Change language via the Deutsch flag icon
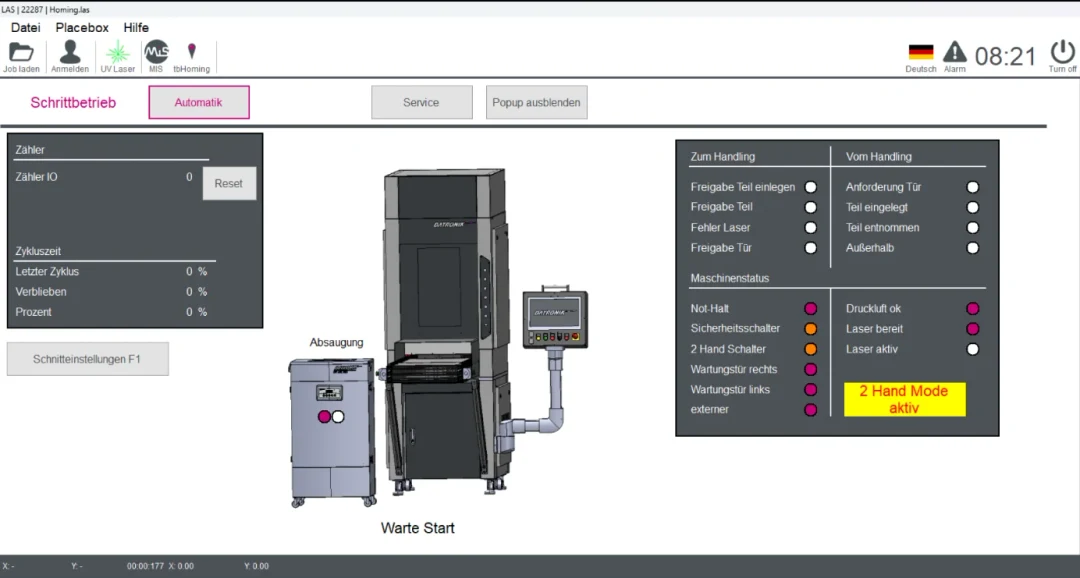Screen dimensions: 1080x578 coord(920,52)
